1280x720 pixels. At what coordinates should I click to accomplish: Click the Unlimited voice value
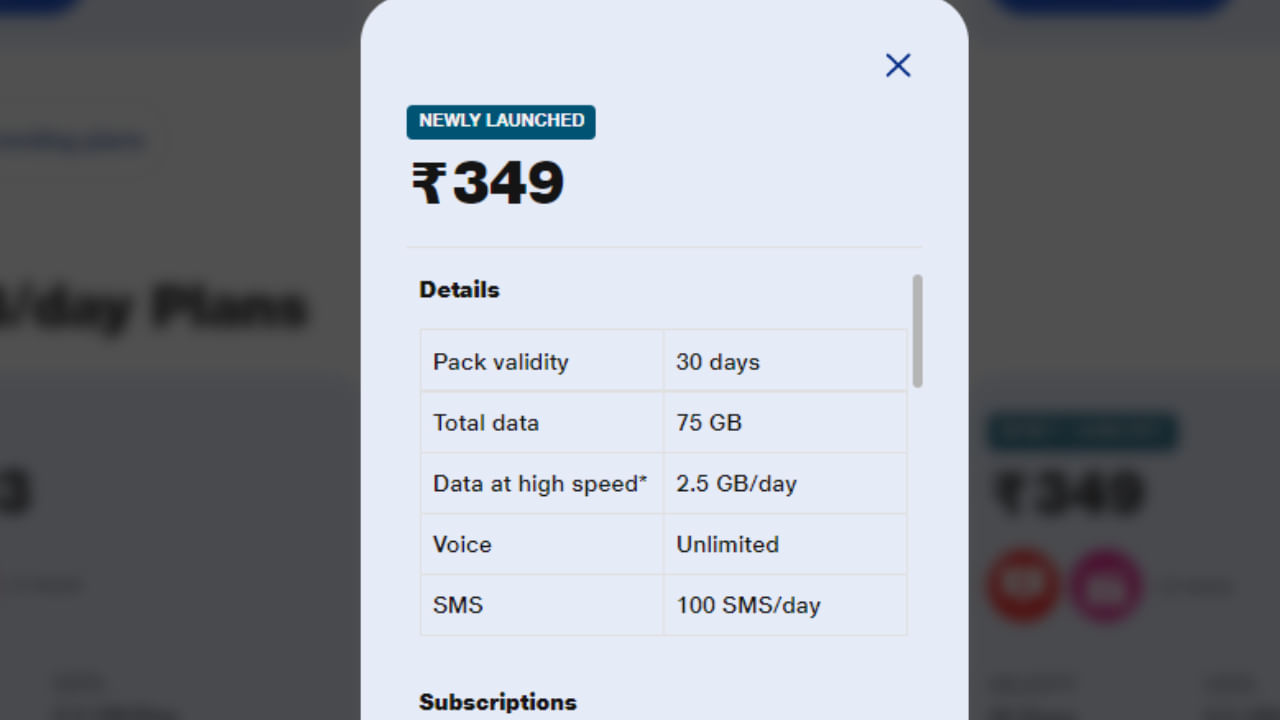click(728, 544)
